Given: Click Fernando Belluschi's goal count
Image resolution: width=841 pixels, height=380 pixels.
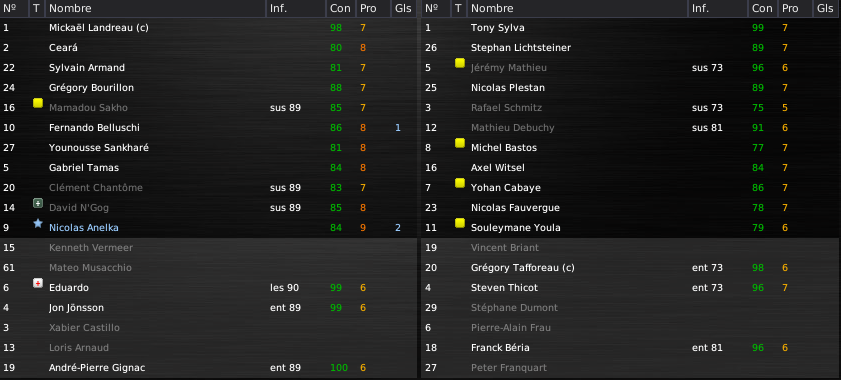Looking at the screenshot, I should [398, 128].
